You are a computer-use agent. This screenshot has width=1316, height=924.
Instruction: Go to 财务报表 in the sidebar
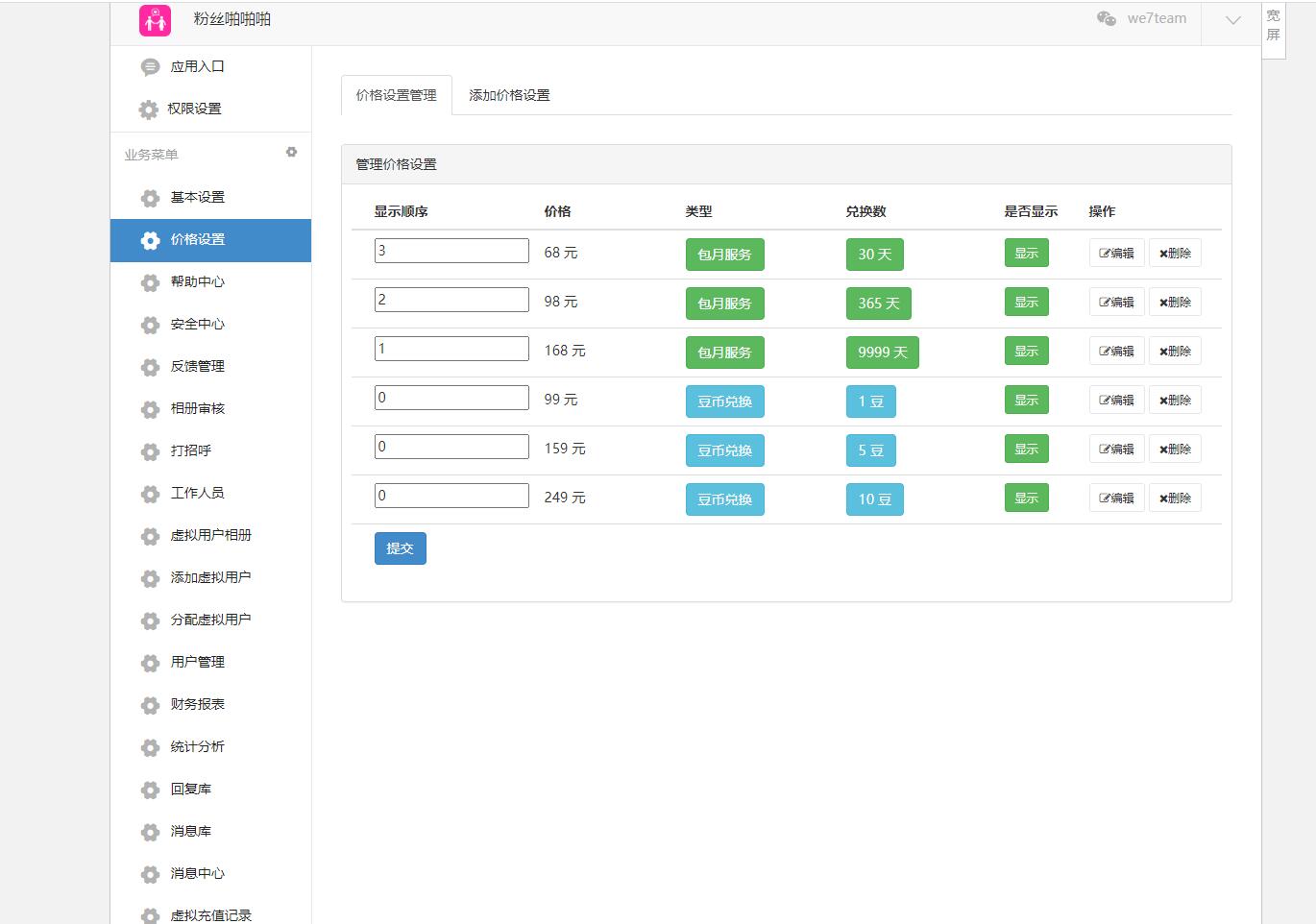(197, 704)
